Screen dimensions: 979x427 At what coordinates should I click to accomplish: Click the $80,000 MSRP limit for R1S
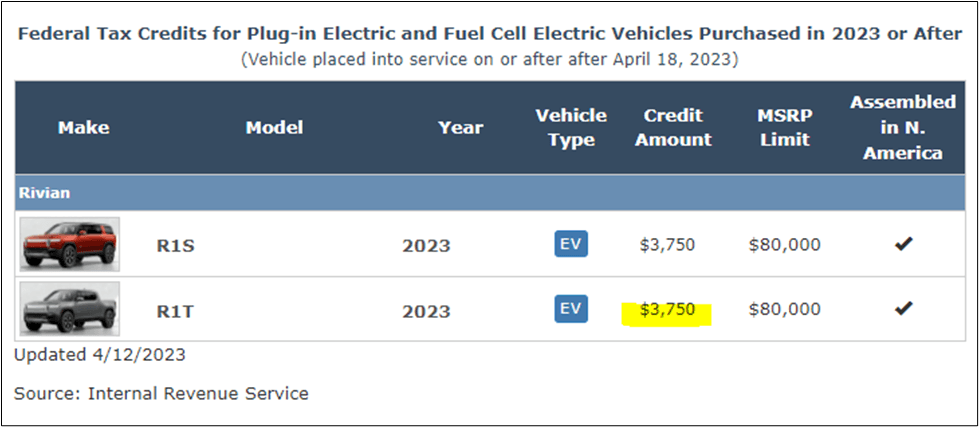point(784,245)
